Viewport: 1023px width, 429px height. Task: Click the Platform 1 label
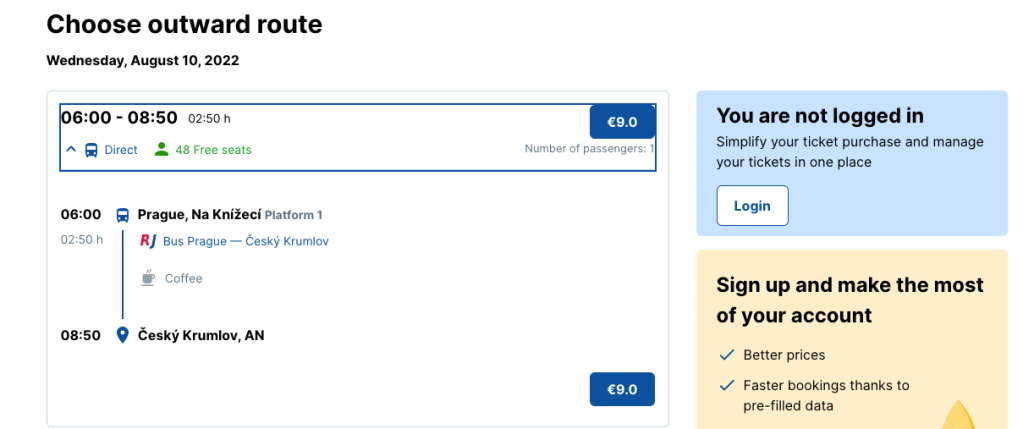[x=294, y=215]
